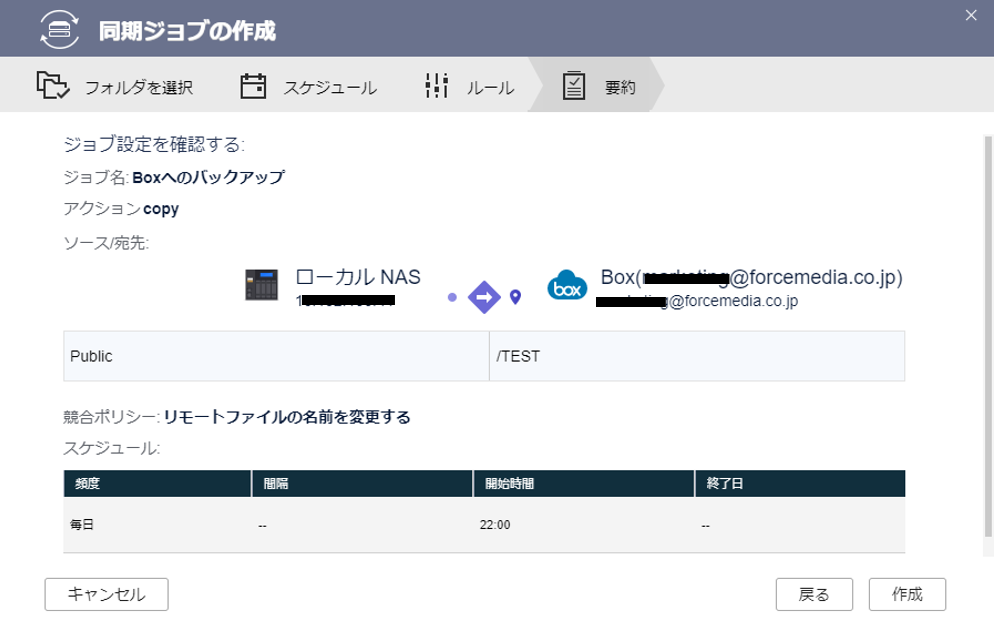
Task: Select the /TEST destination path cell
Action: [x=697, y=356]
